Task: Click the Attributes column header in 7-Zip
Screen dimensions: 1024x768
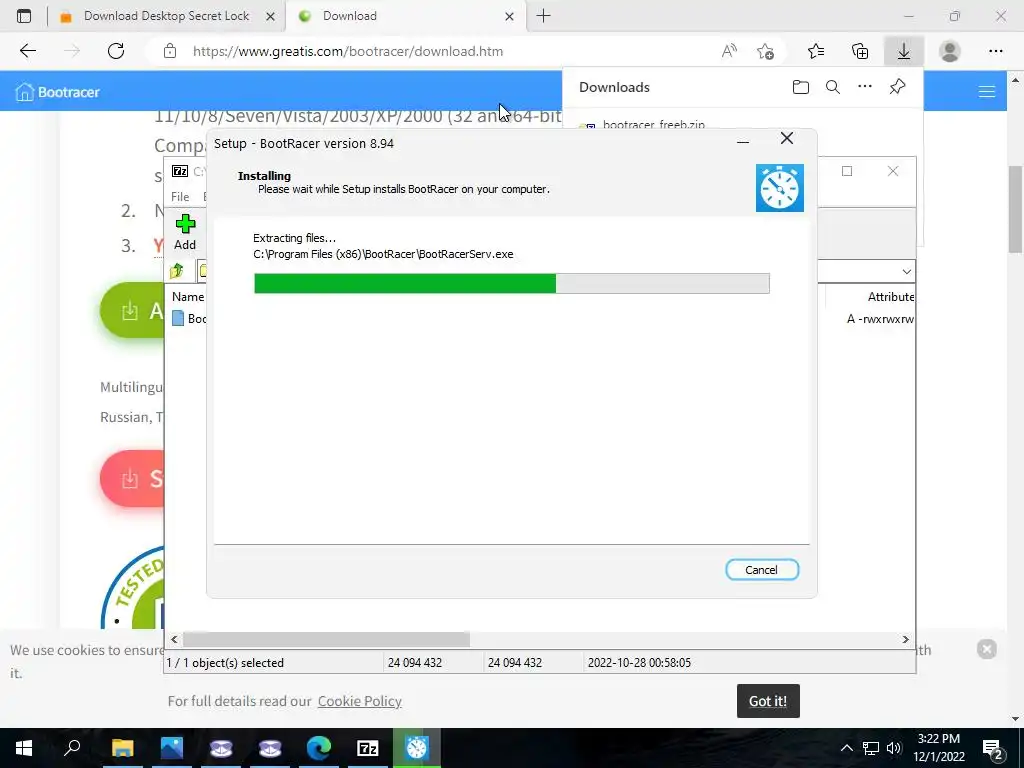Action: [x=890, y=296]
